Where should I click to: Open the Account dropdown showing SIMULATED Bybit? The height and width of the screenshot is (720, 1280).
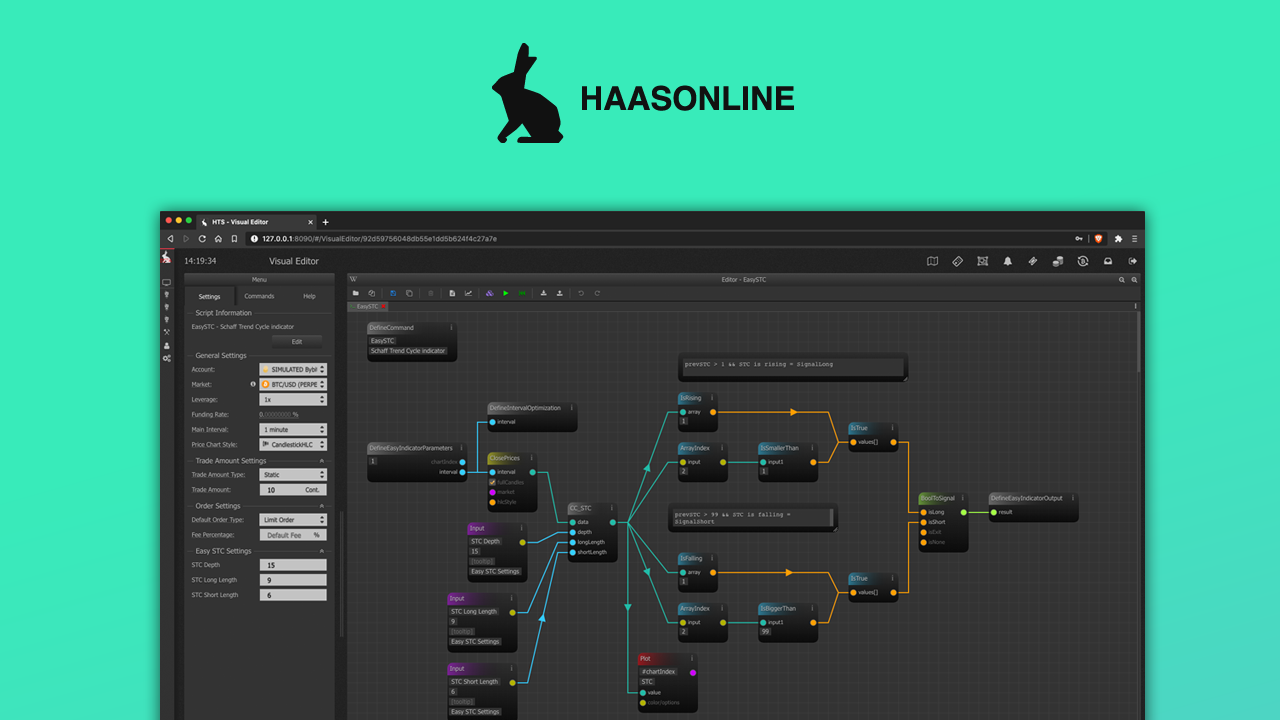294,369
